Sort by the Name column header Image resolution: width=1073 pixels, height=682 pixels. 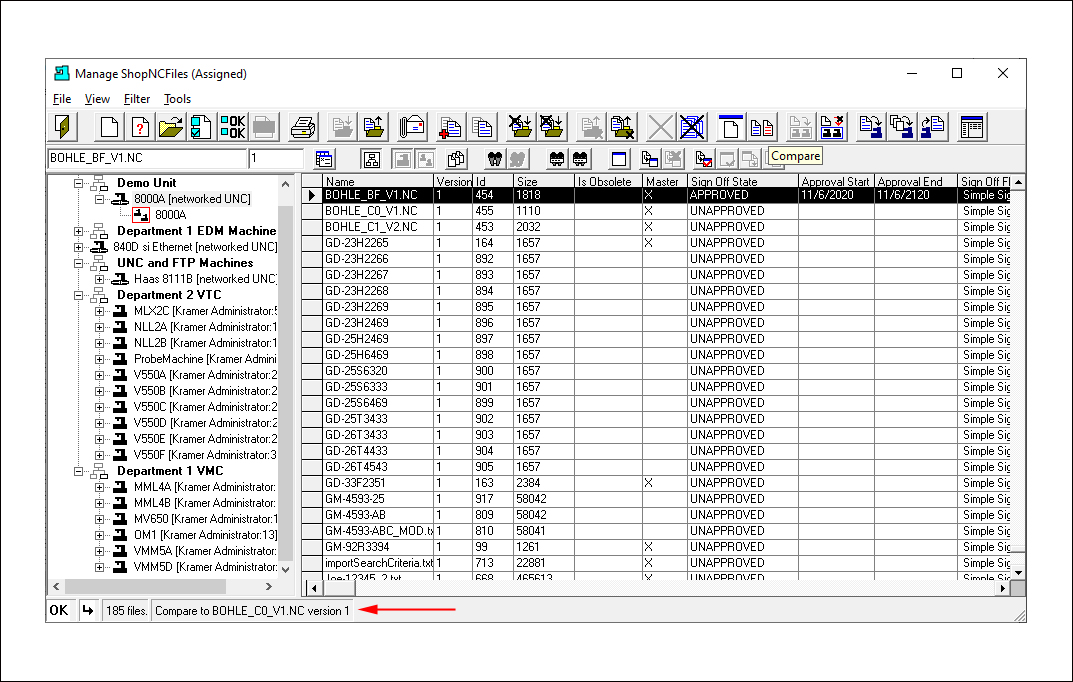click(378, 181)
